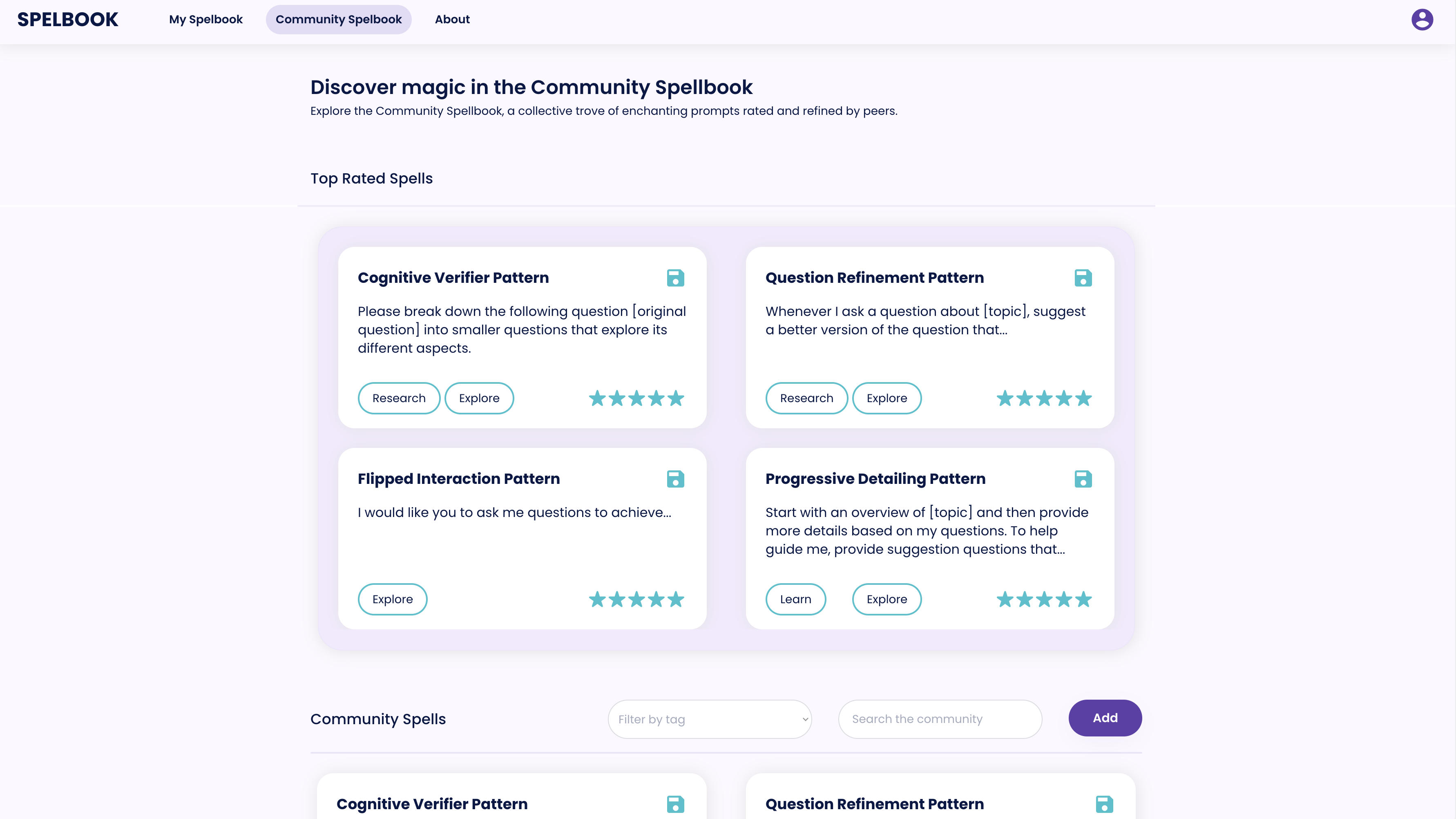Click the SPELBOOK logo
The width and height of the screenshot is (1456, 819).
tap(68, 19)
